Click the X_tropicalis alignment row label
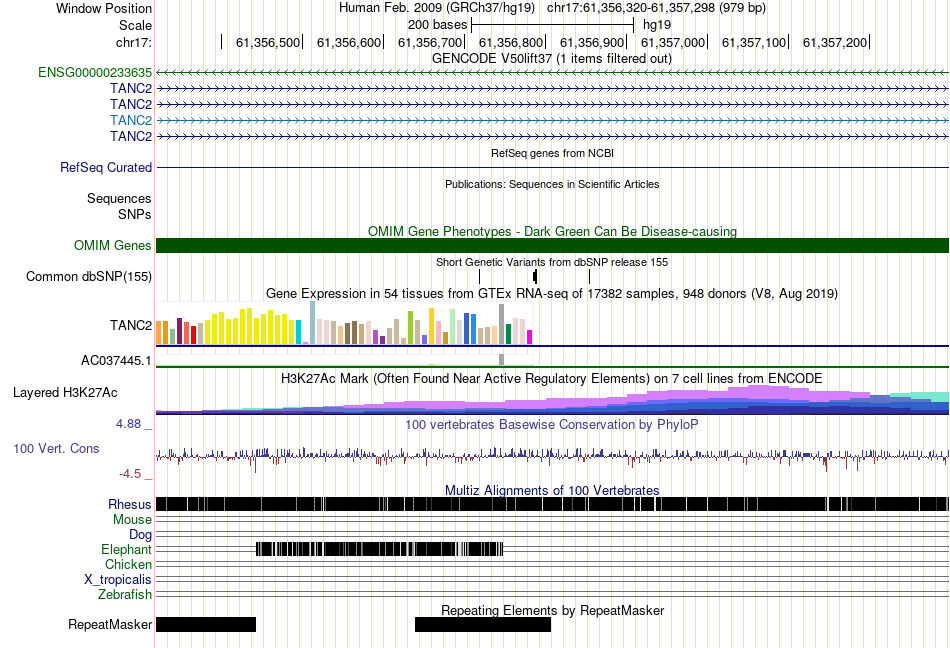 tap(118, 580)
